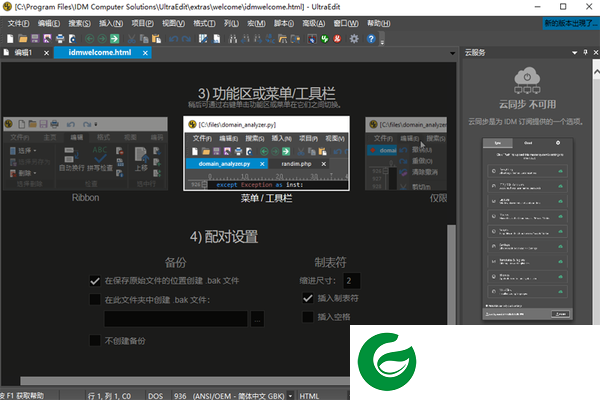Click the blue Help question icon
Viewport: 600px width, 400px height.
371,39
